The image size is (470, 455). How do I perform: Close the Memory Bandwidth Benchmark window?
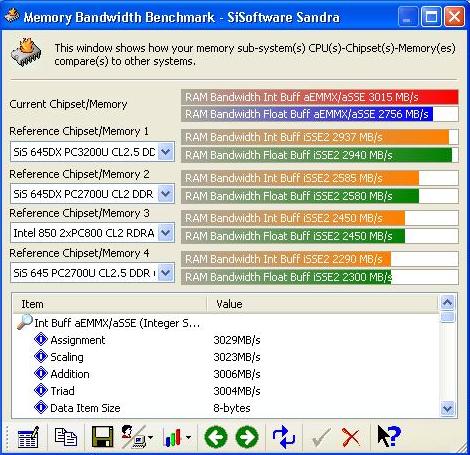click(454, 16)
